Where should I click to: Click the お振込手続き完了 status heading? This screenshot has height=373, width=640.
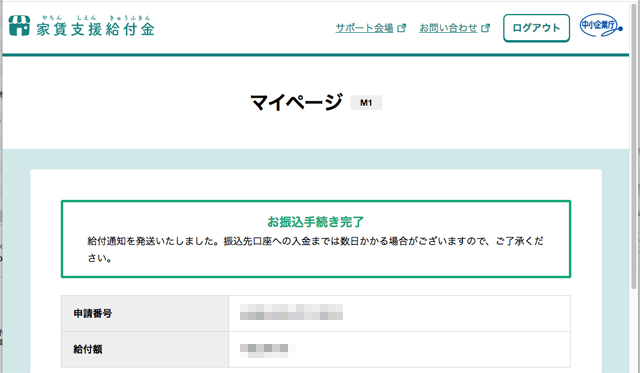coord(316,222)
